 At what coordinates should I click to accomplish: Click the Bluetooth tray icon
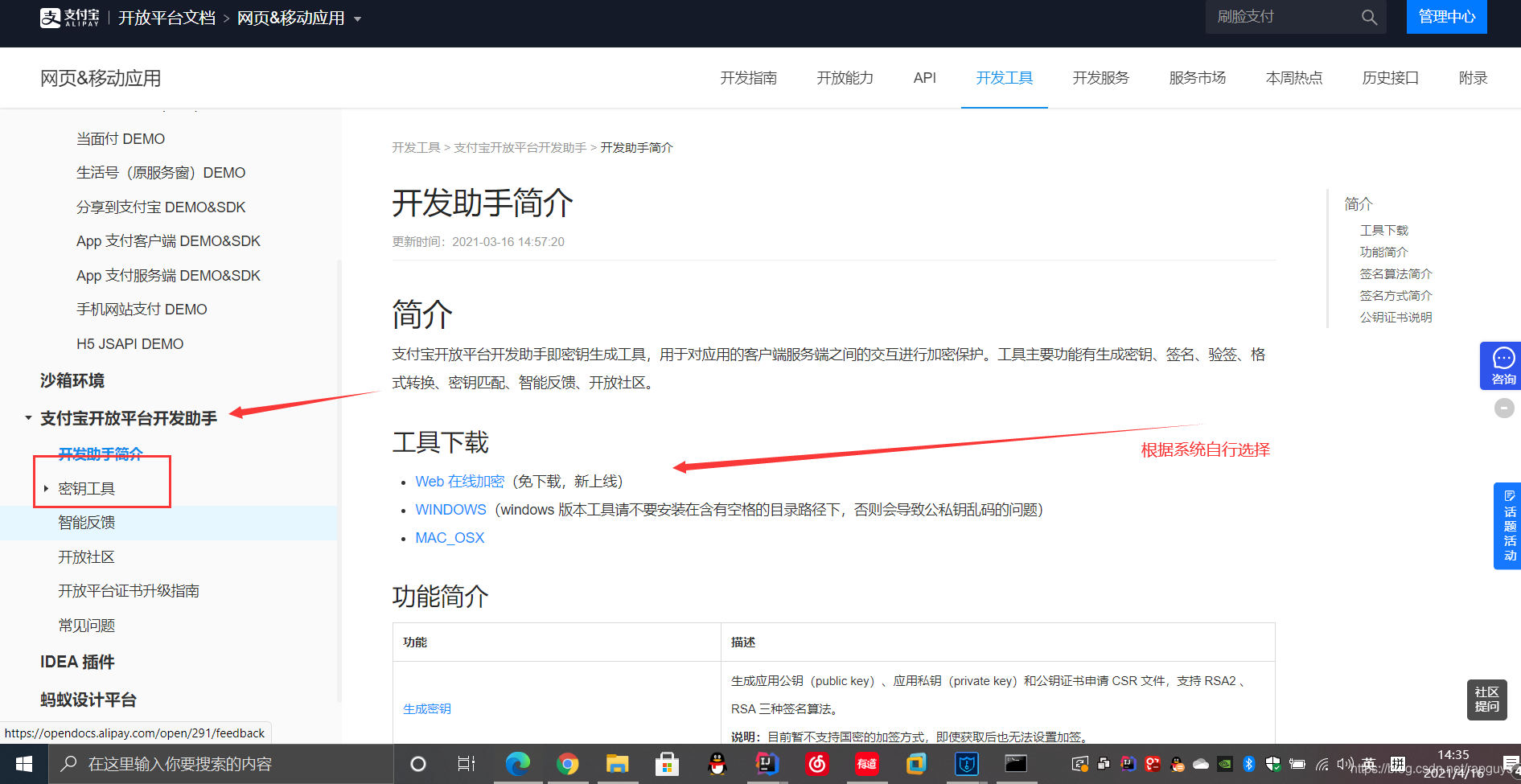(x=1249, y=764)
